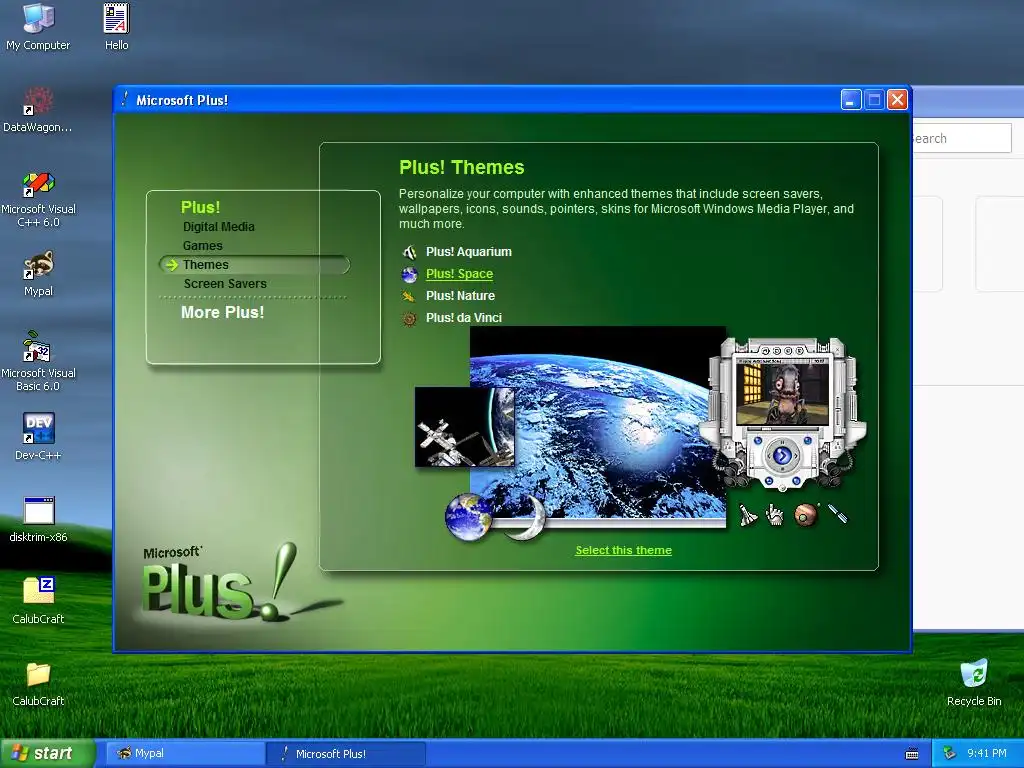The image size is (1024, 768).
Task: Click the Plus! Aquarium fish icon
Action: point(409,252)
